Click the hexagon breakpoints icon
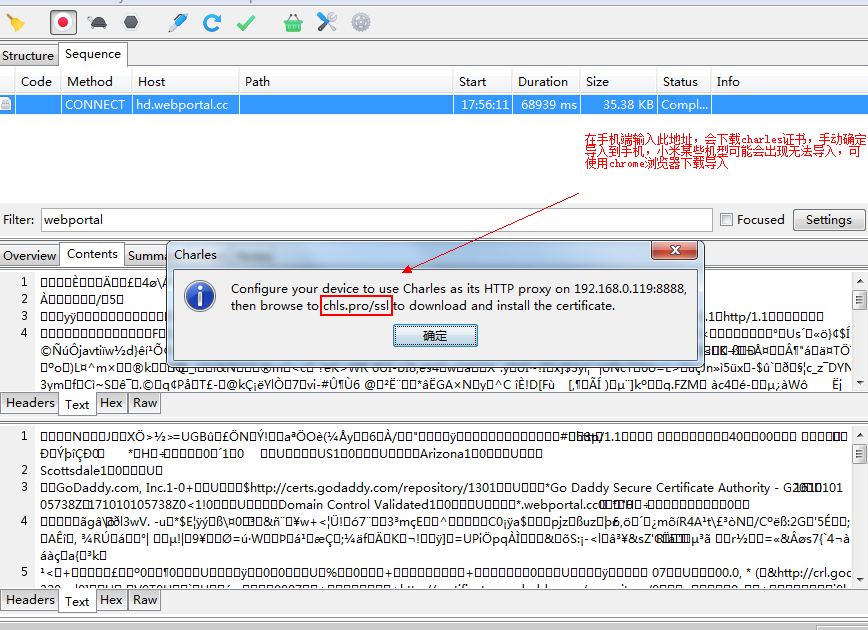 pos(131,23)
